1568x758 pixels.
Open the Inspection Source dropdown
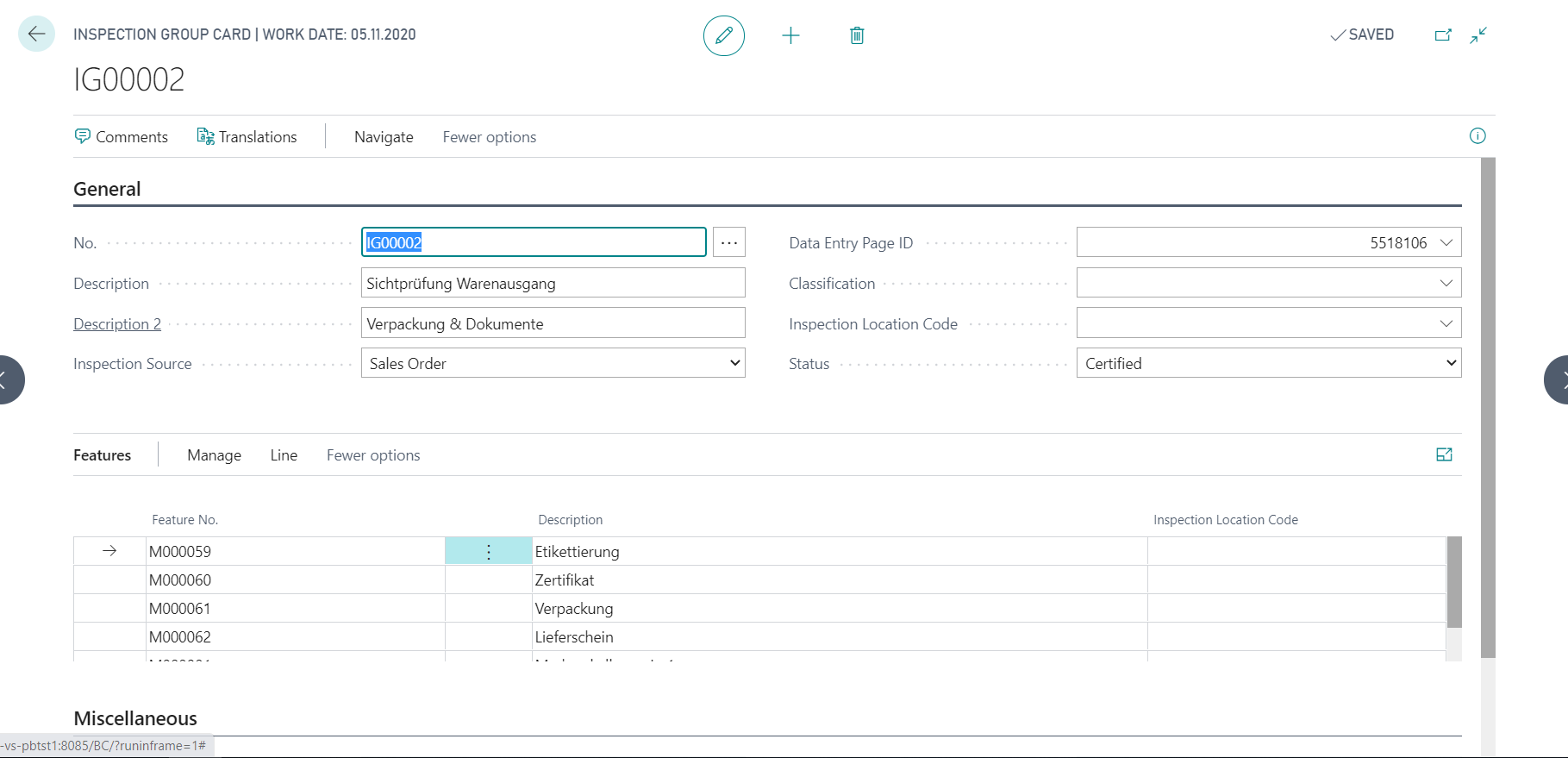tap(553, 363)
